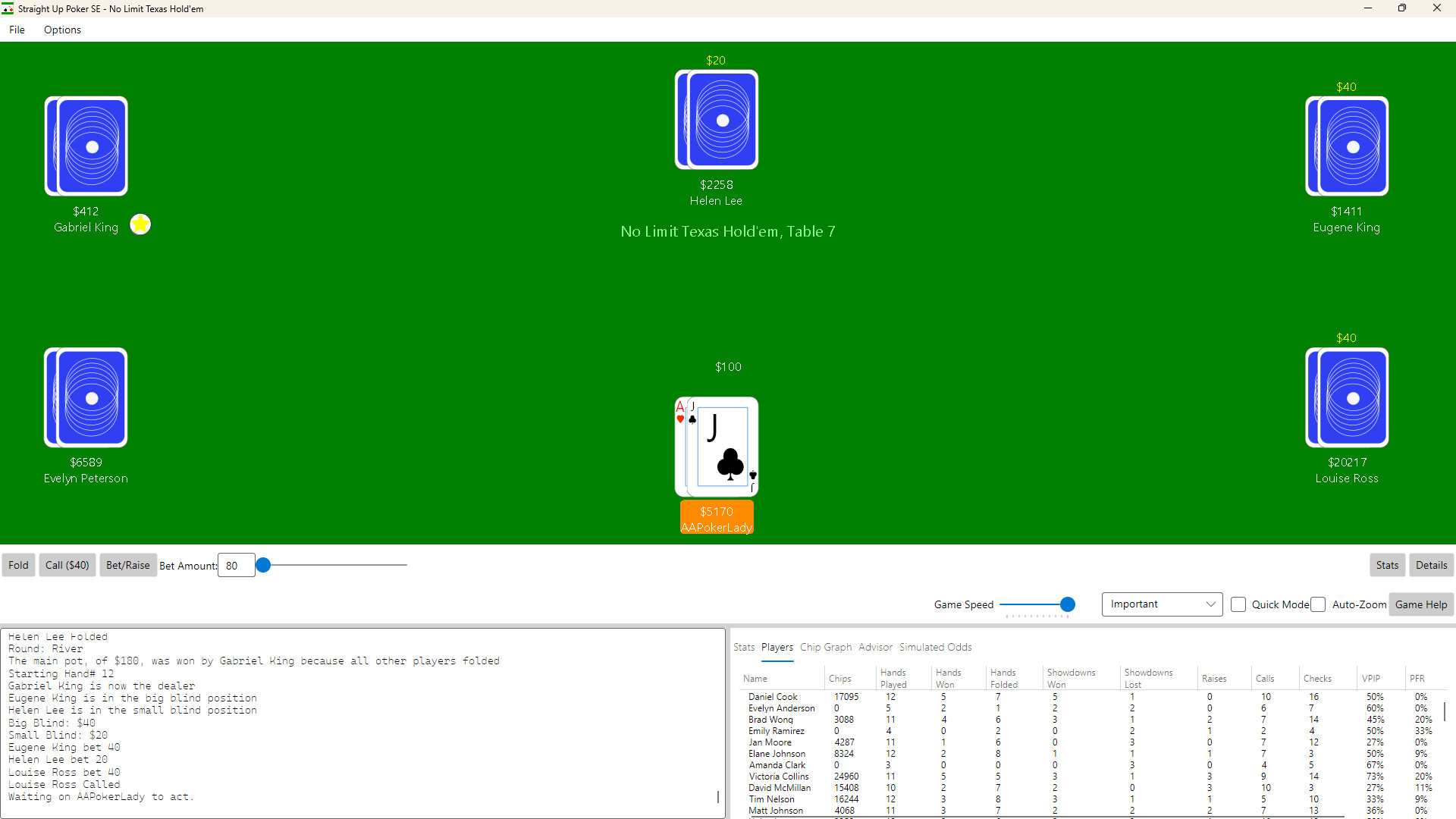Click the poker app icon in the title bar

8,8
